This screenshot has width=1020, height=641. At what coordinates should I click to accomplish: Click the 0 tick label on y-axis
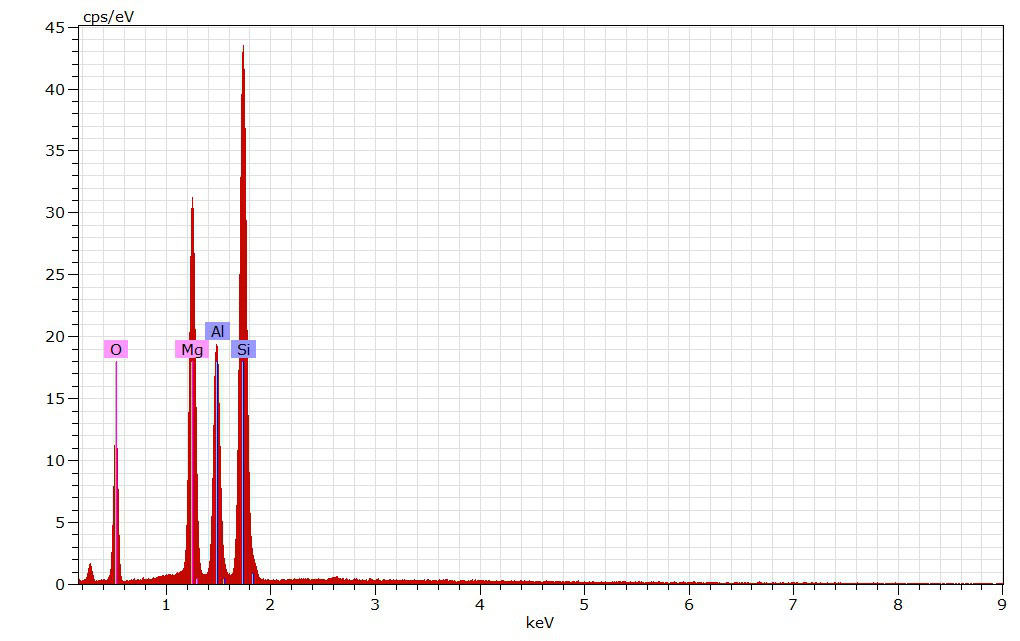pos(60,584)
